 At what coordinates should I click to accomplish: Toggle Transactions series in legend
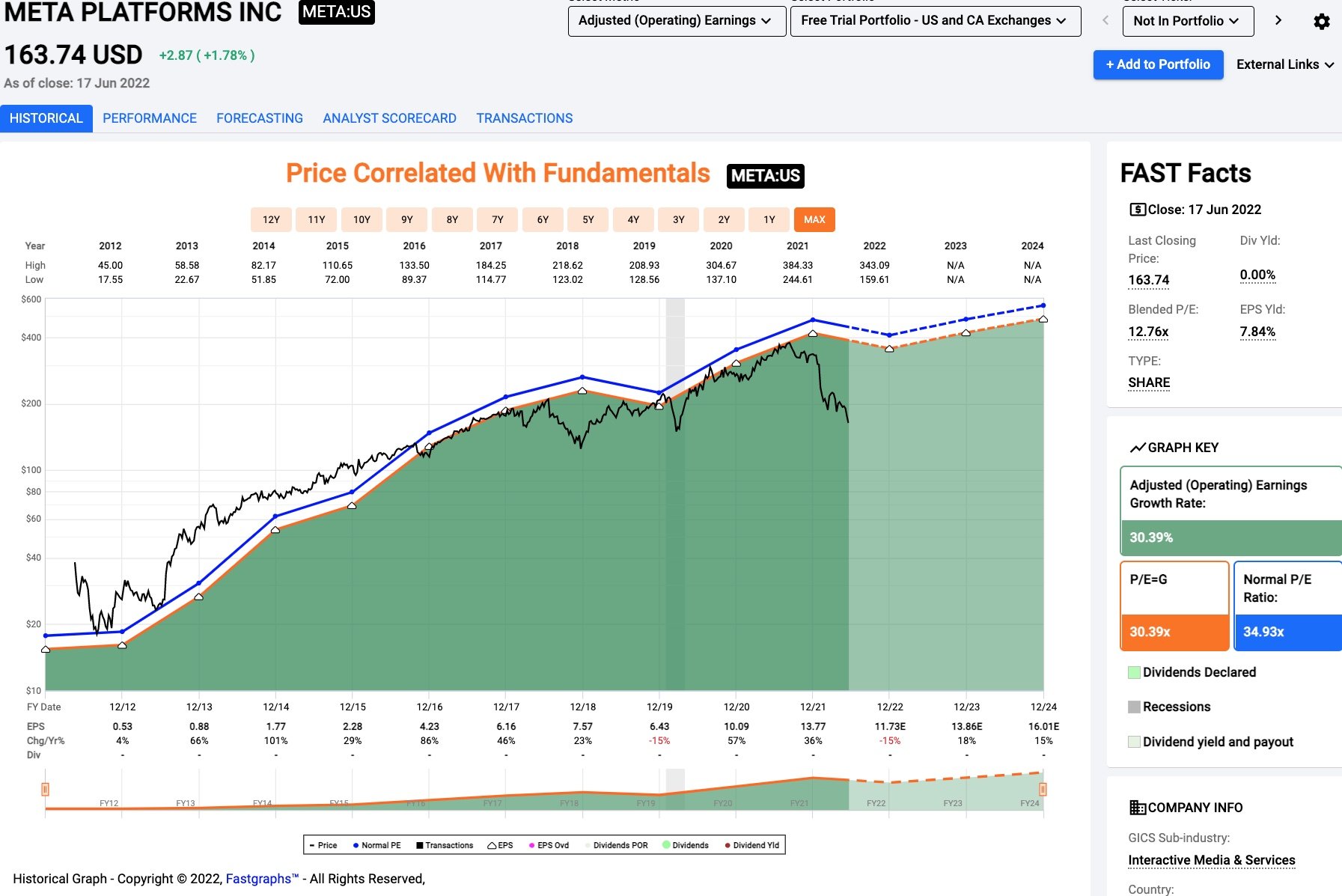pos(445,845)
